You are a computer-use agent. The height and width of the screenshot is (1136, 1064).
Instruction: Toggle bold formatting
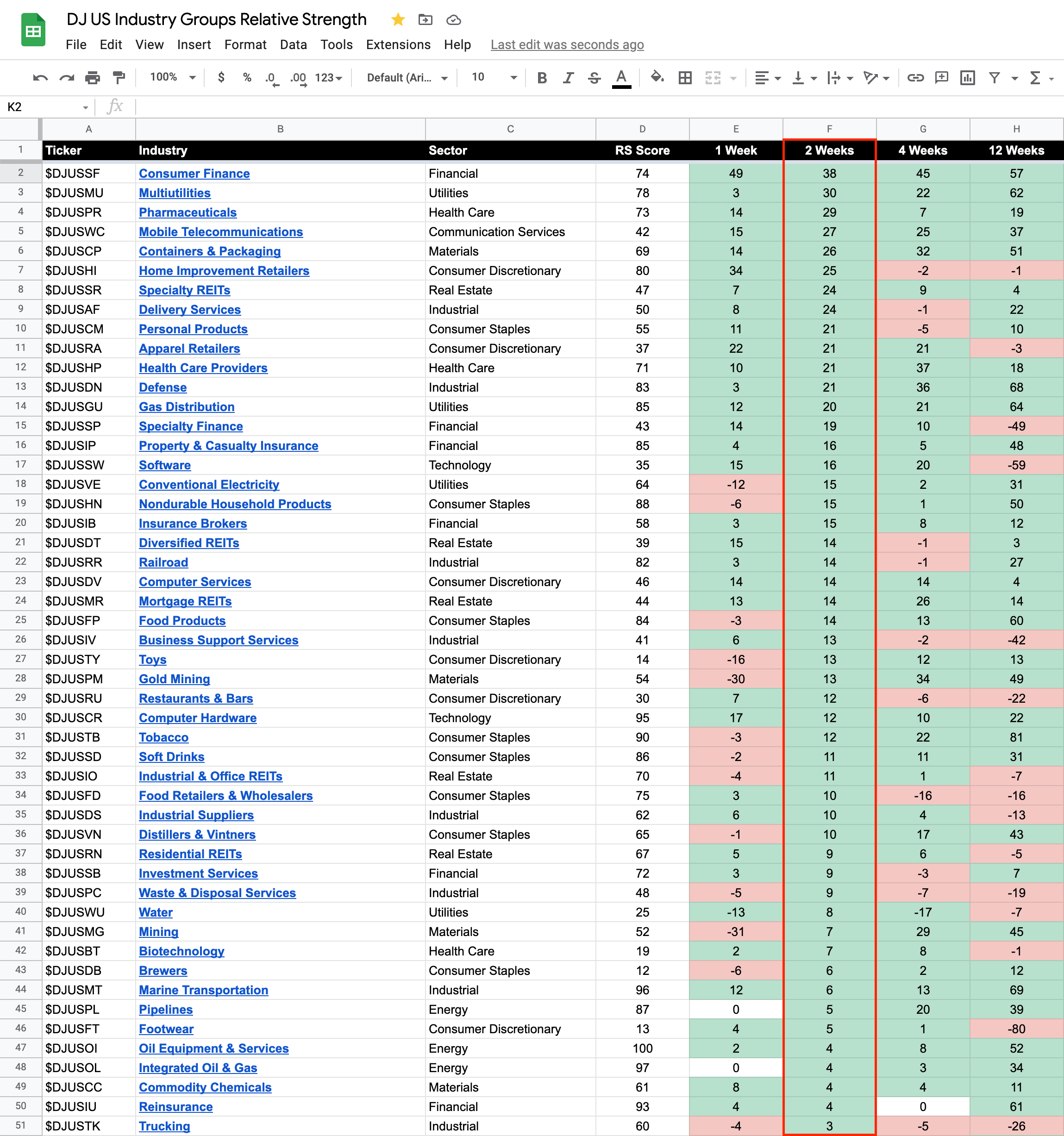(x=542, y=78)
